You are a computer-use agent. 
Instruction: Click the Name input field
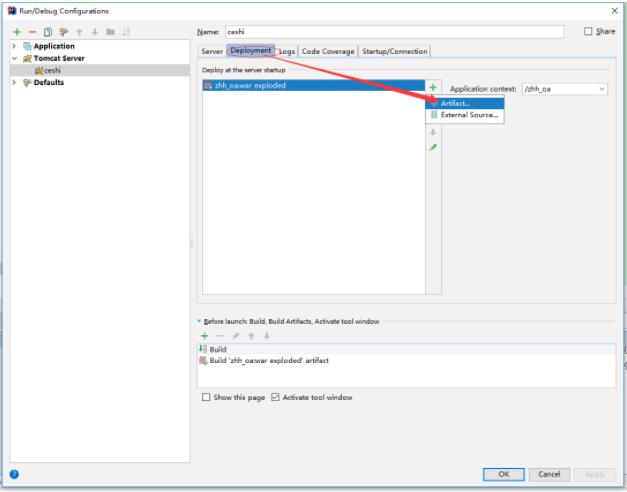pyautogui.click(x=395, y=32)
